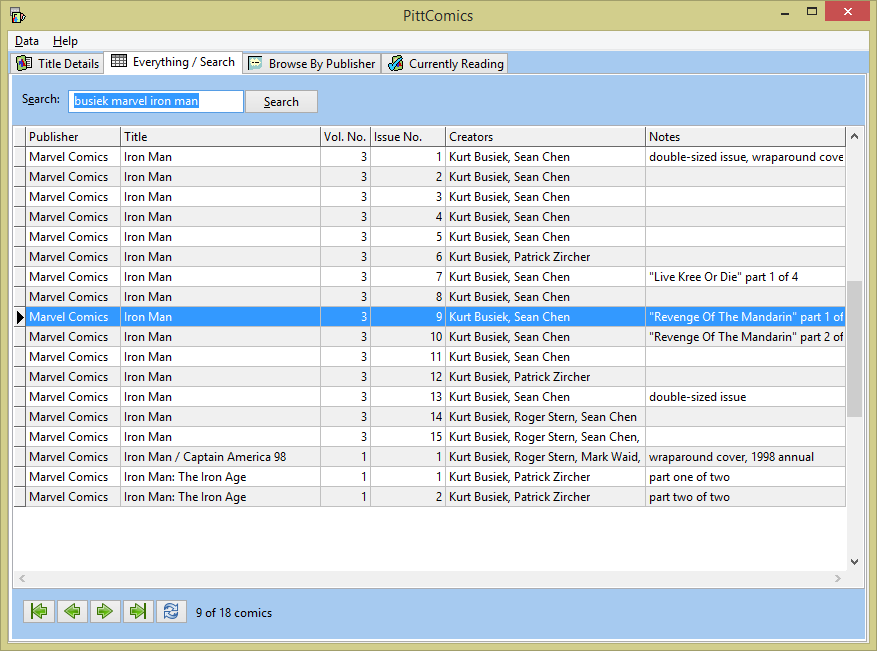The width and height of the screenshot is (877, 651).
Task: Select row header of Iron Man issue 2
Action: (20, 177)
